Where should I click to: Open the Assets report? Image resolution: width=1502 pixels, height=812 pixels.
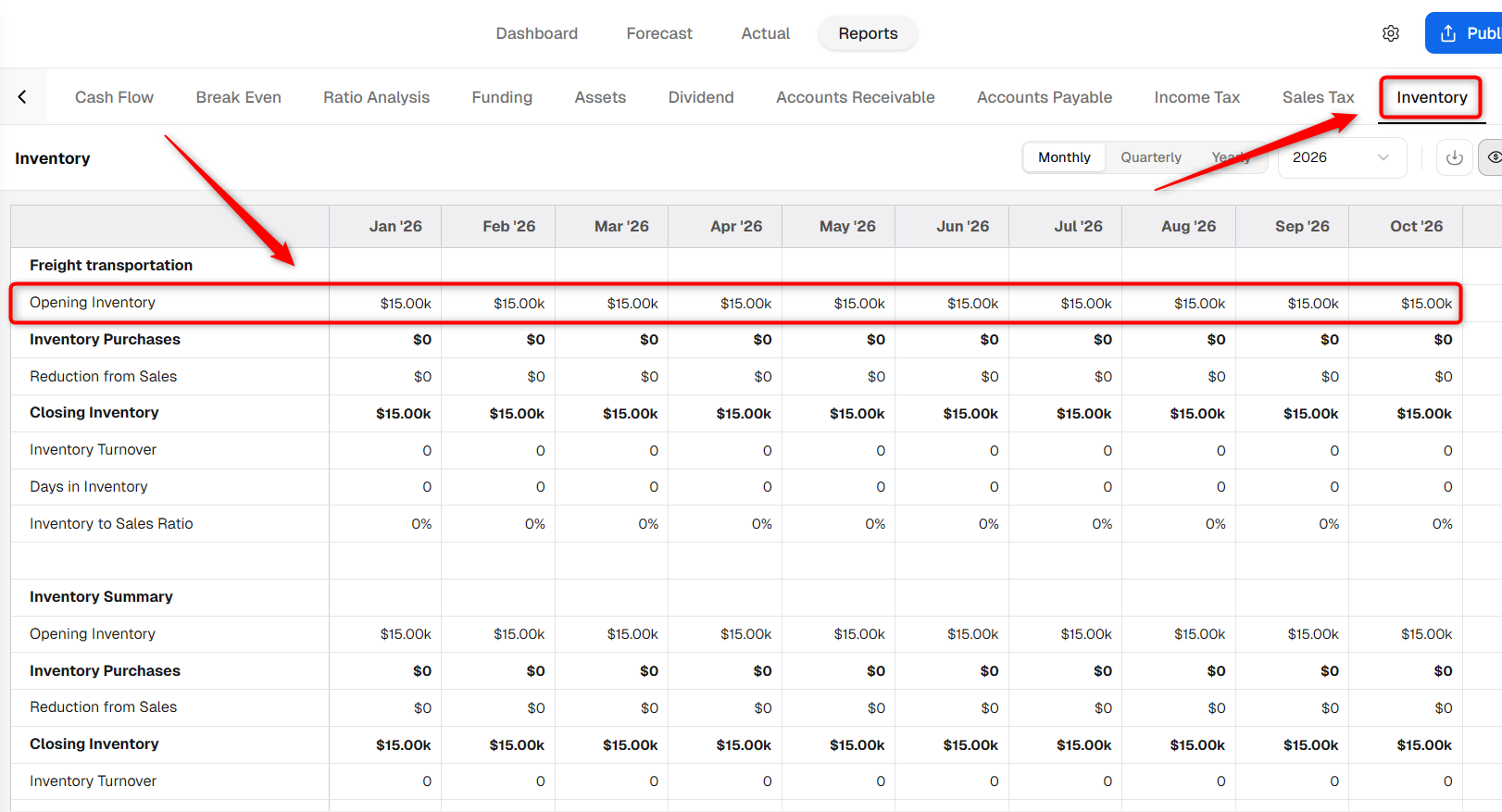[600, 97]
